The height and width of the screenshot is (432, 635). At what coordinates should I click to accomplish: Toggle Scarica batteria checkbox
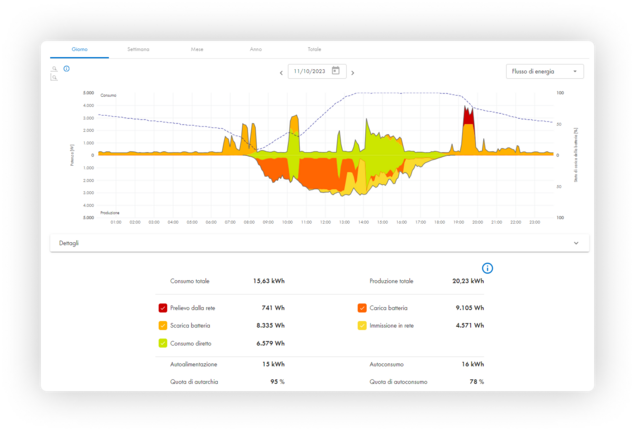(163, 325)
